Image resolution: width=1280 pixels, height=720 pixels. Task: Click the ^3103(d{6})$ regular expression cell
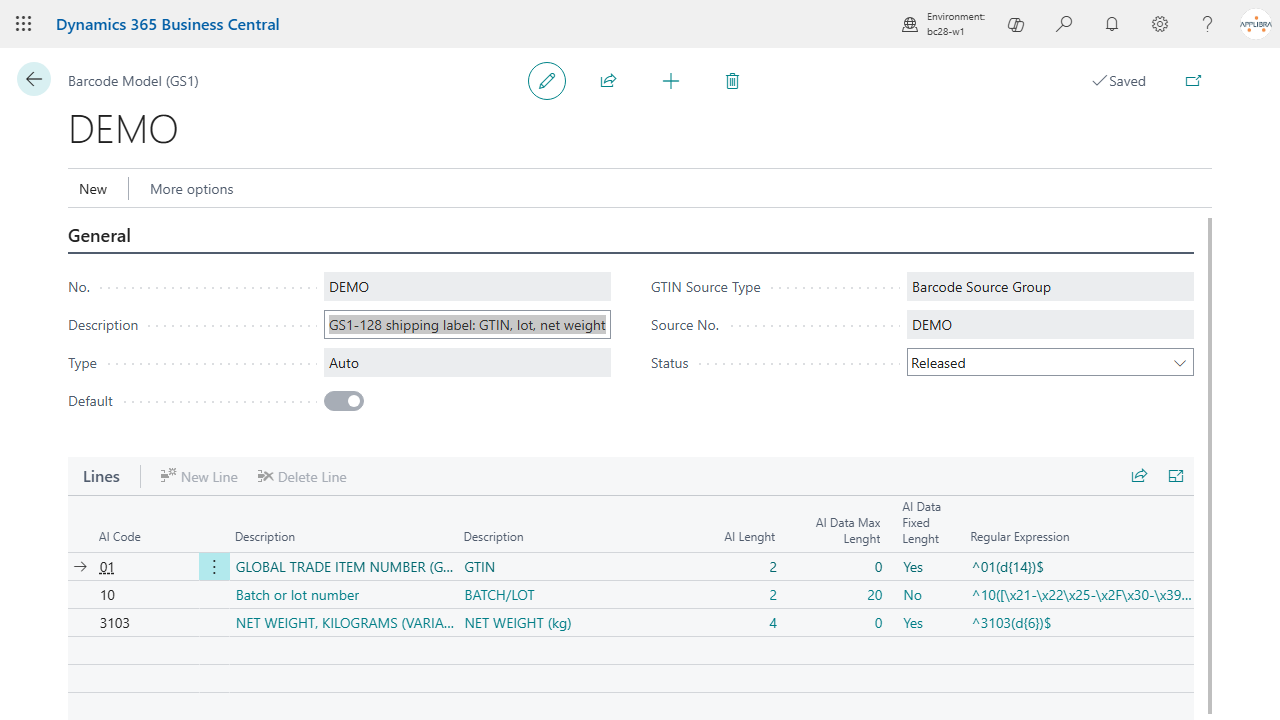point(1011,623)
